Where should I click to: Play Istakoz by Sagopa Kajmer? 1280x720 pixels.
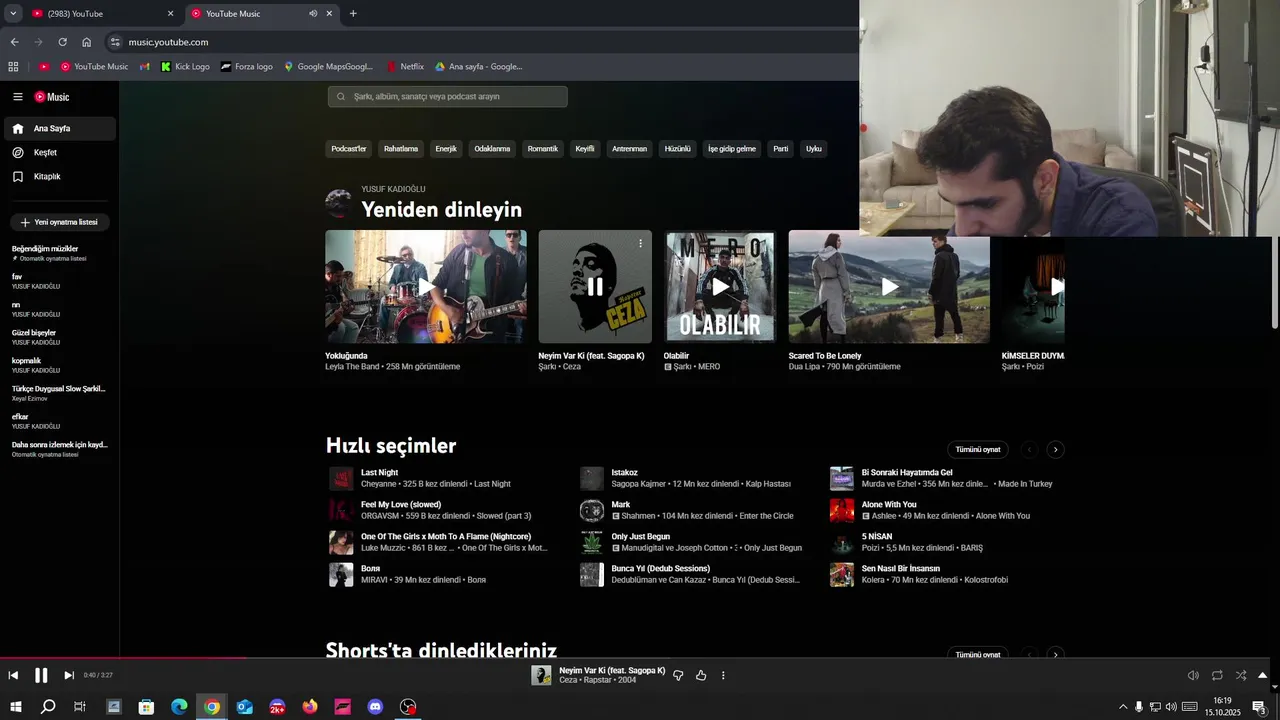click(592, 478)
